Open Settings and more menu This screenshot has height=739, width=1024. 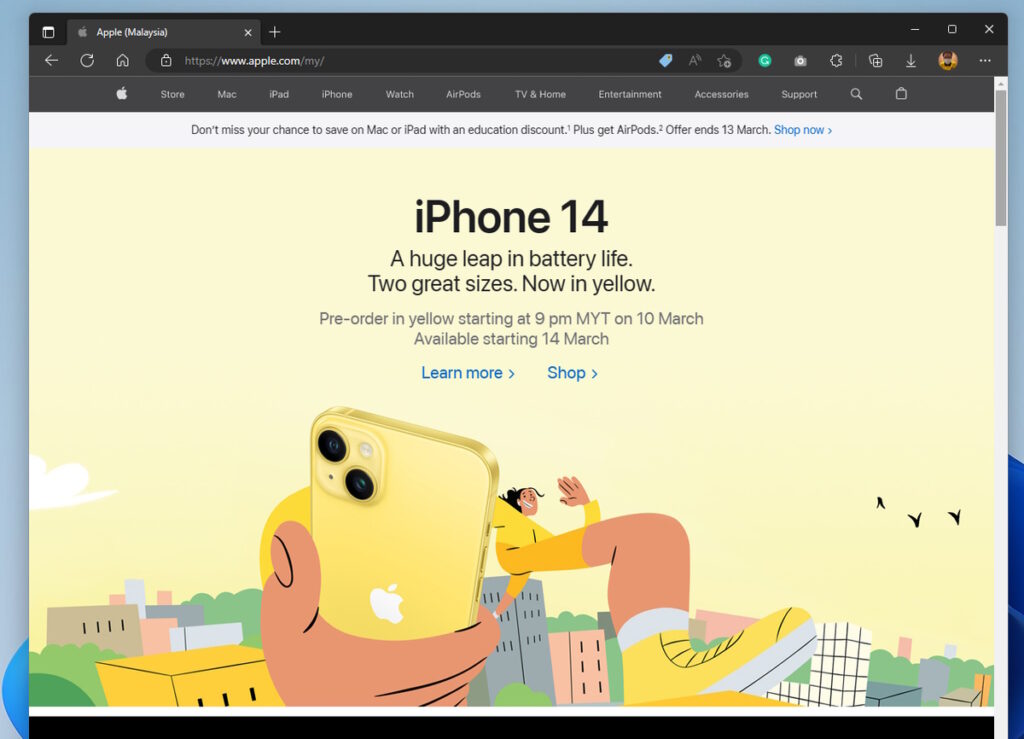pos(985,61)
